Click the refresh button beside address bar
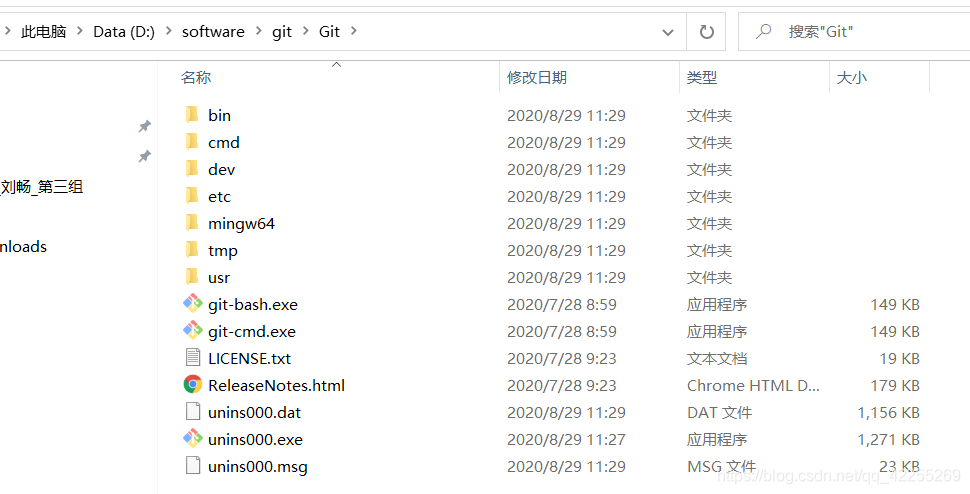Viewport: 970px width, 494px height. pos(706,32)
